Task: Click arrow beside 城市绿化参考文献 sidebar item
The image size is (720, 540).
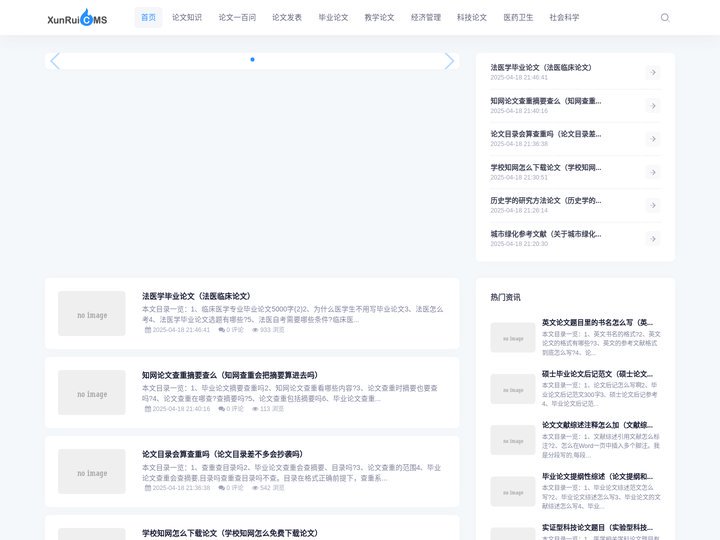Action: 652,239
